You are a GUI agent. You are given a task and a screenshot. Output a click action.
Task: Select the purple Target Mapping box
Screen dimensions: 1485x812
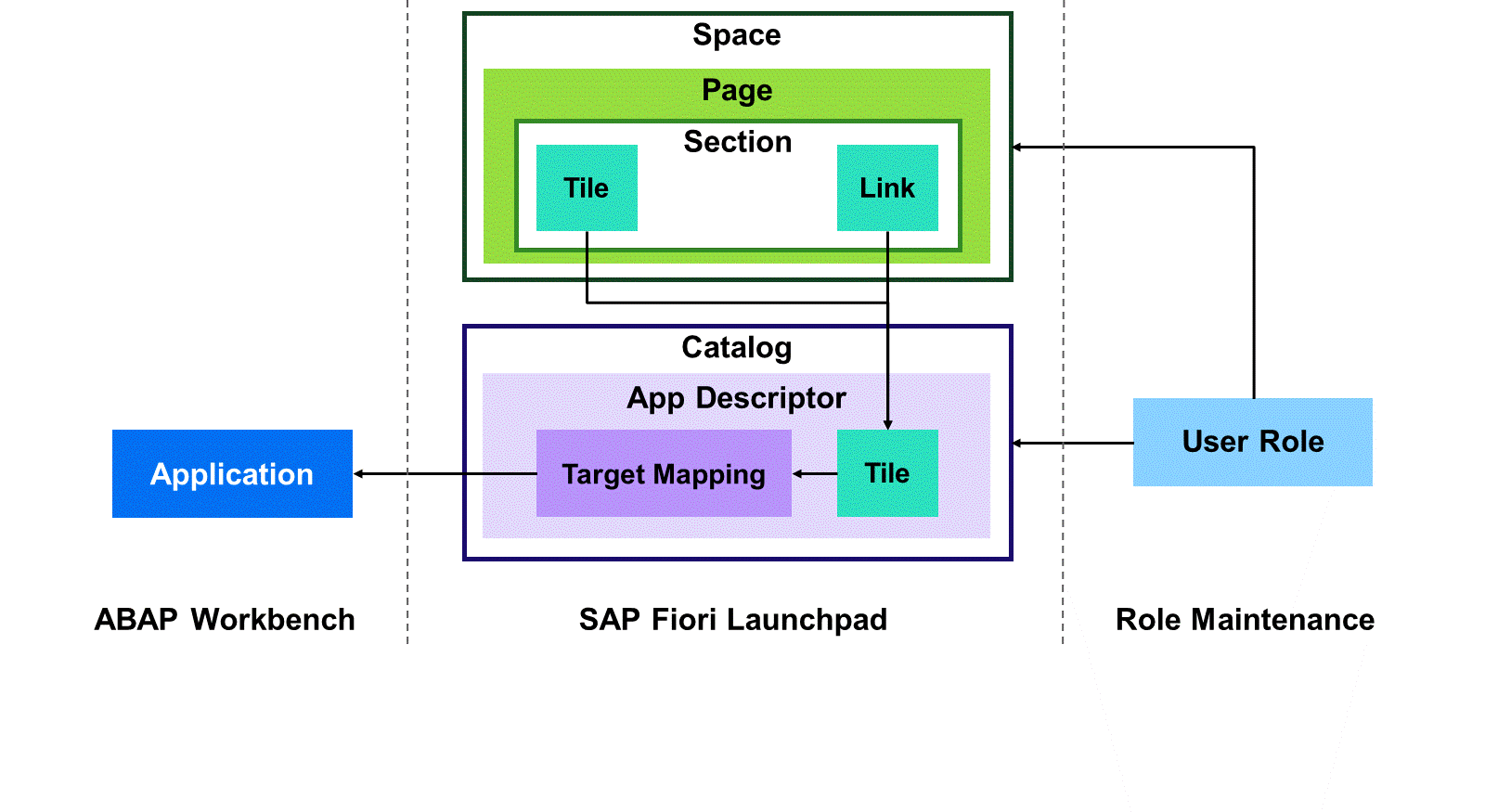click(x=664, y=473)
